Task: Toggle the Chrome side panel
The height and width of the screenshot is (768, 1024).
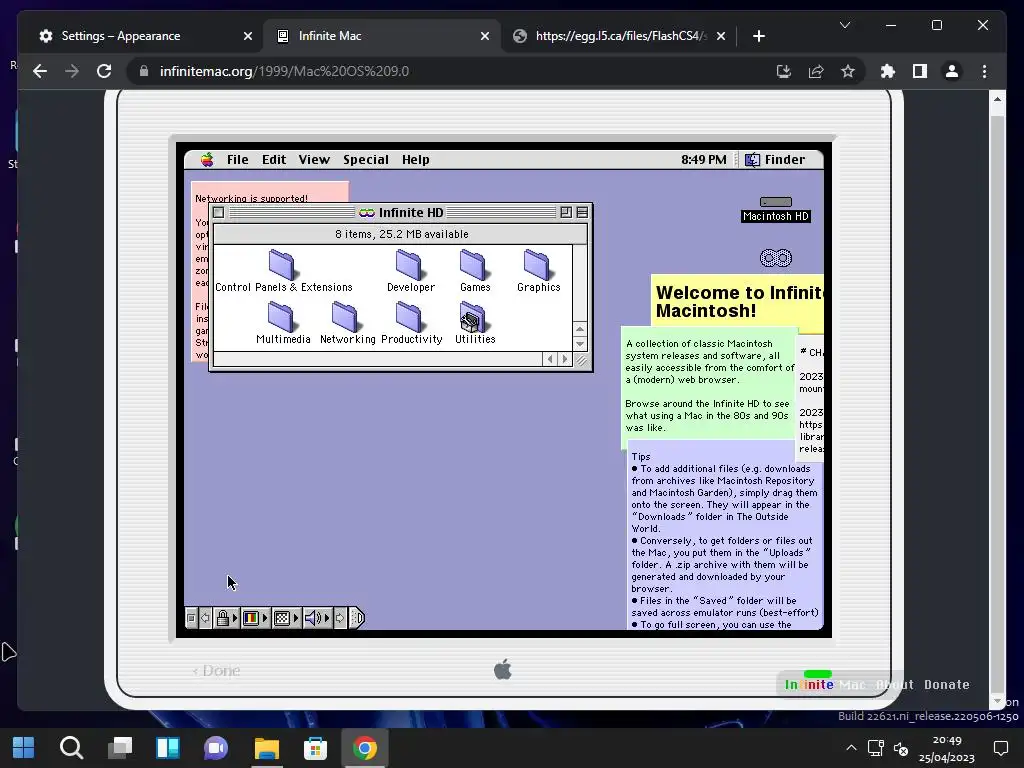Action: click(920, 71)
